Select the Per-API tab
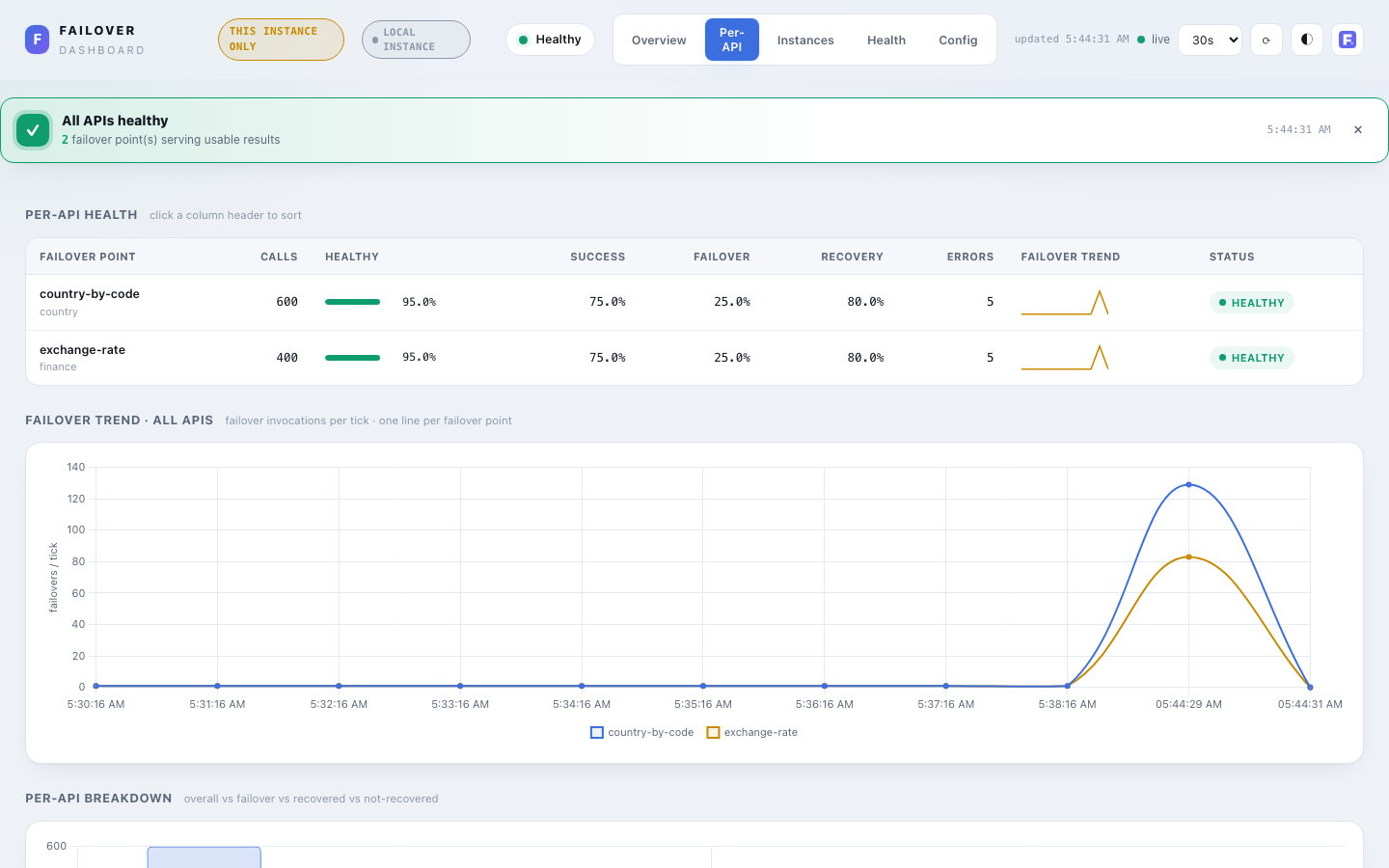This screenshot has width=1389, height=868. pos(732,40)
